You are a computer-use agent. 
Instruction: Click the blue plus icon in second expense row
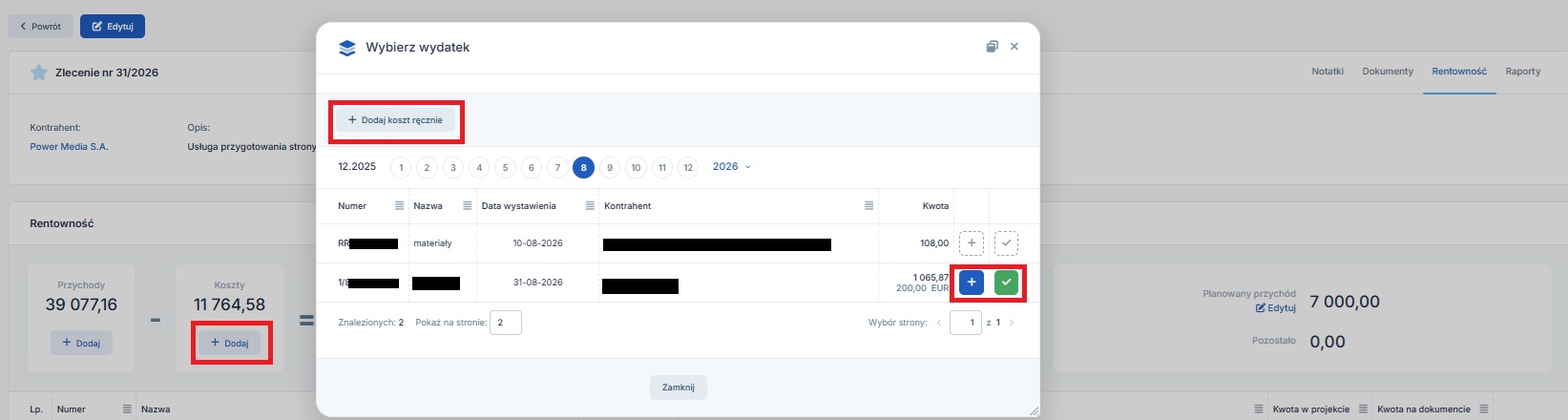[x=971, y=283]
